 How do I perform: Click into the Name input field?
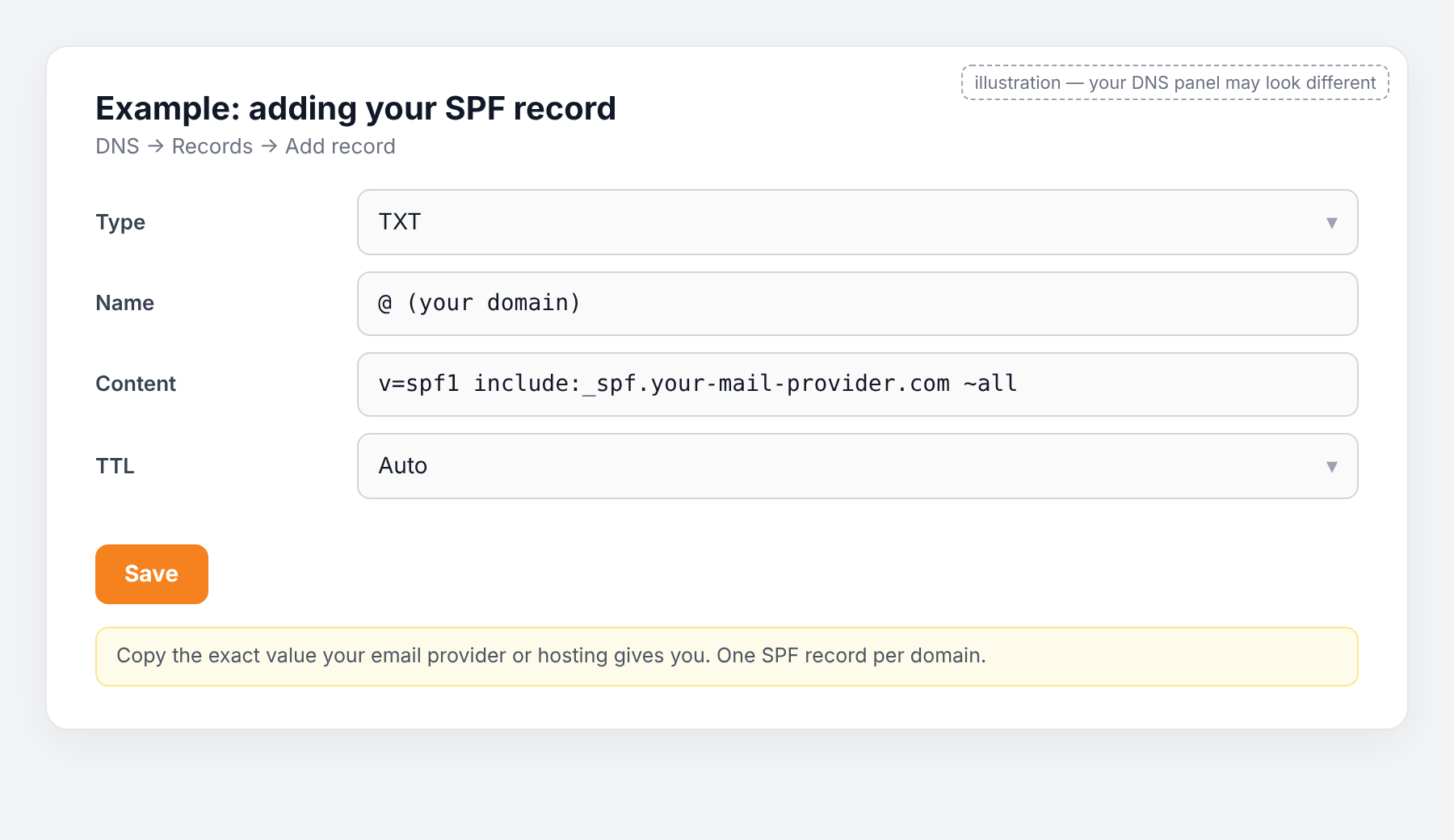[857, 304]
